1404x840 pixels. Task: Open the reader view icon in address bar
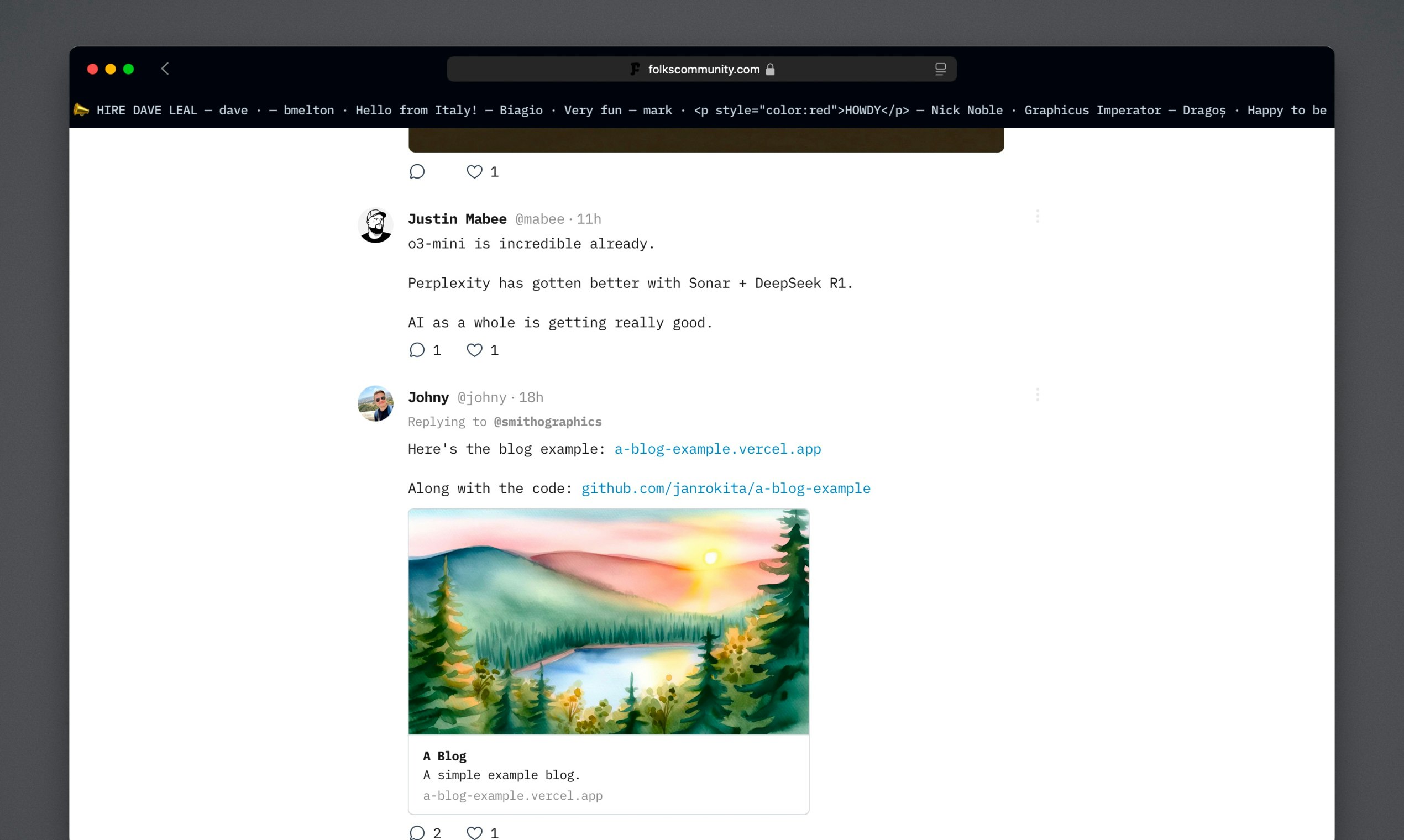coord(940,69)
